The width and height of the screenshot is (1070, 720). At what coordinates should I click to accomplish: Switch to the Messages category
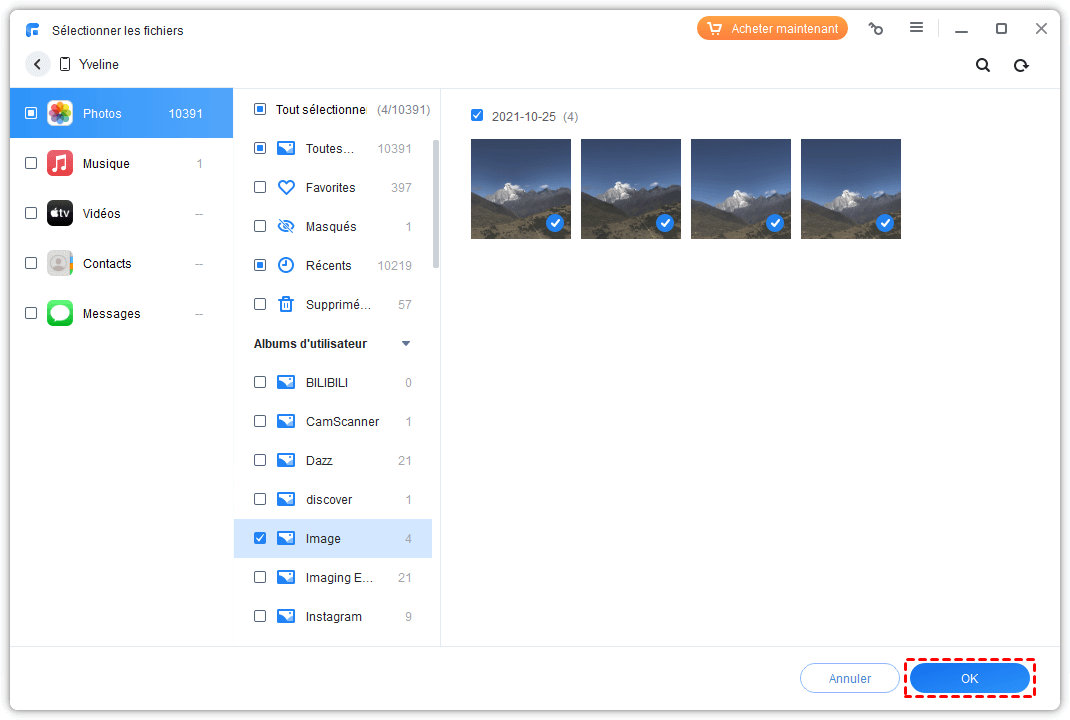[x=111, y=313]
